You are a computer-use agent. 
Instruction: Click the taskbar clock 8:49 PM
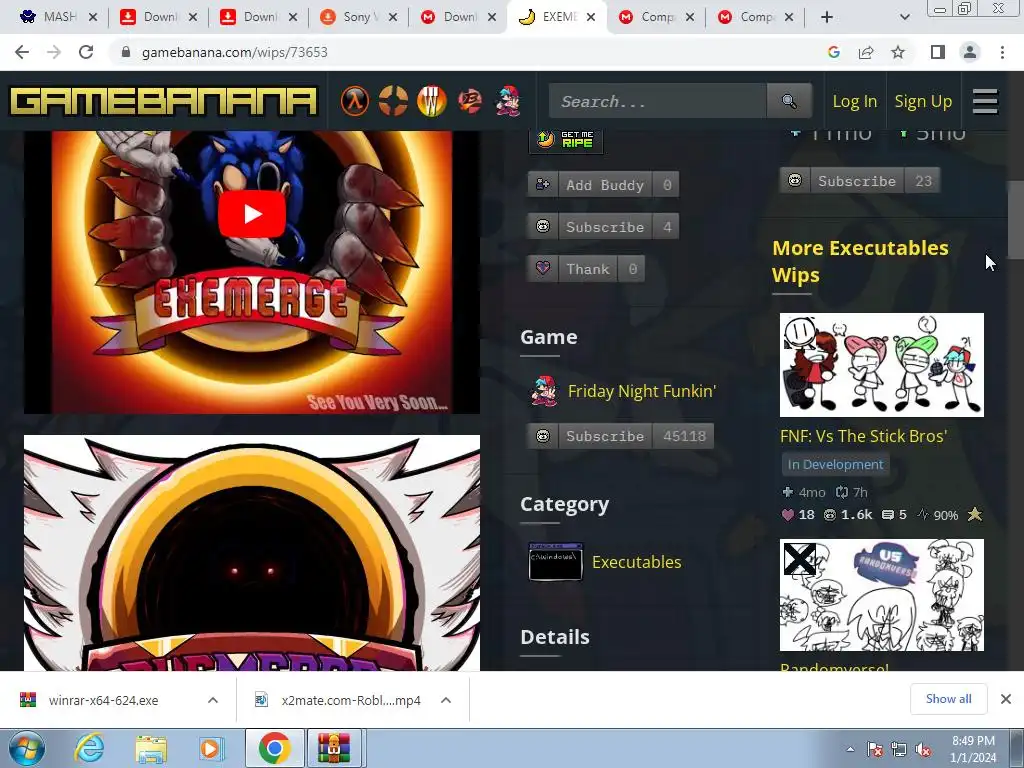pyautogui.click(x=973, y=749)
